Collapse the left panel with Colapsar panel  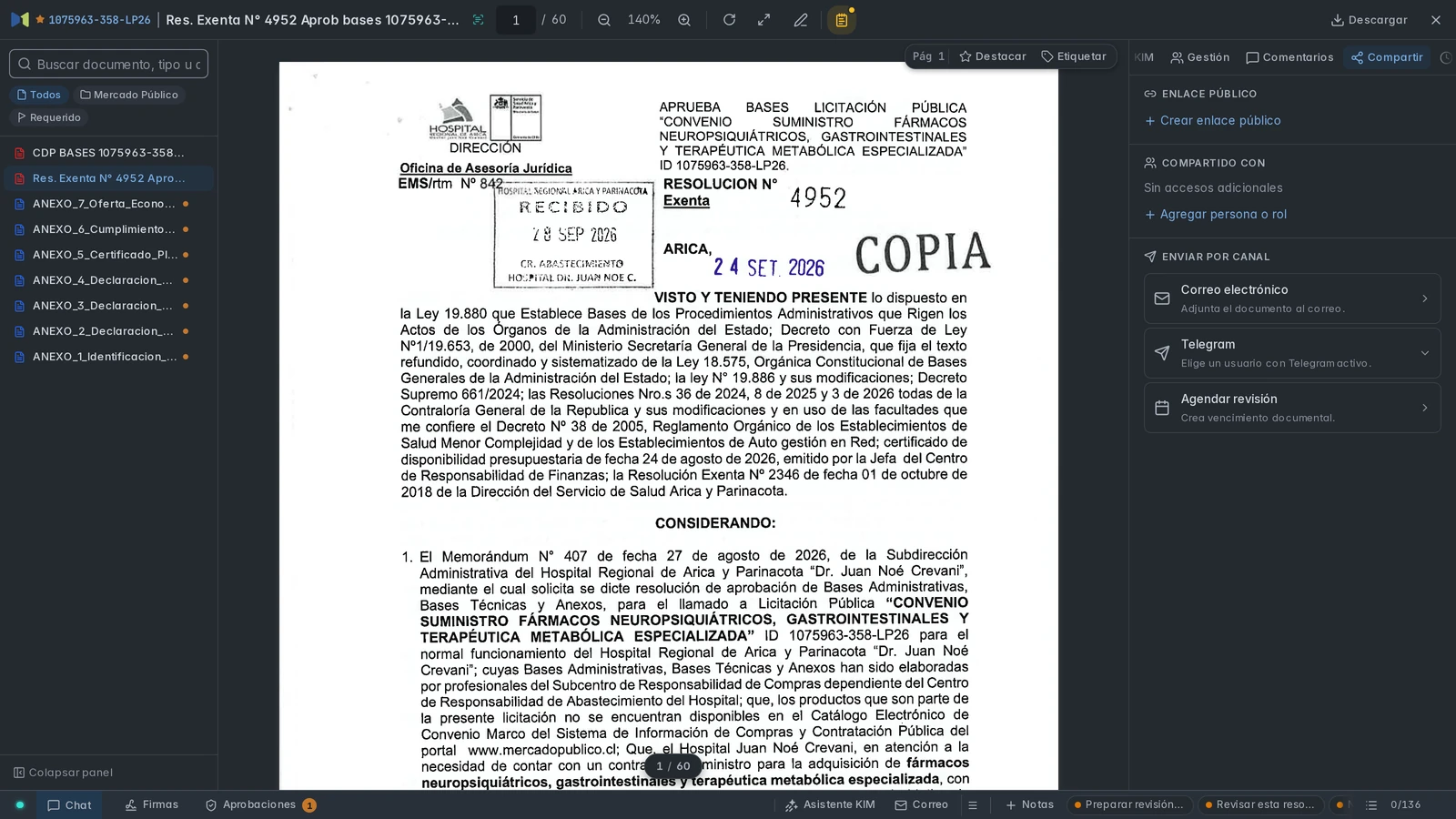coord(64,773)
